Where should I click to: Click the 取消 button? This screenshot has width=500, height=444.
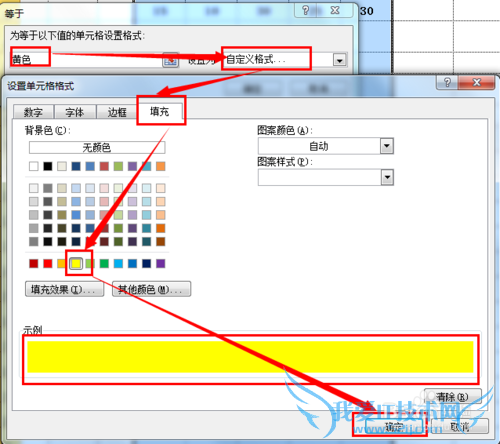coord(460,426)
